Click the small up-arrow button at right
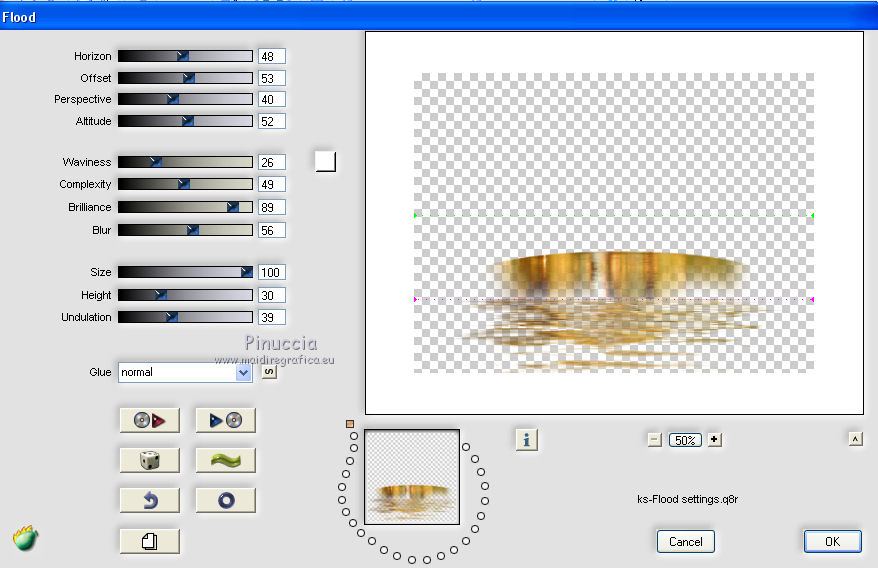Image resolution: width=878 pixels, height=568 pixels. coord(856,439)
